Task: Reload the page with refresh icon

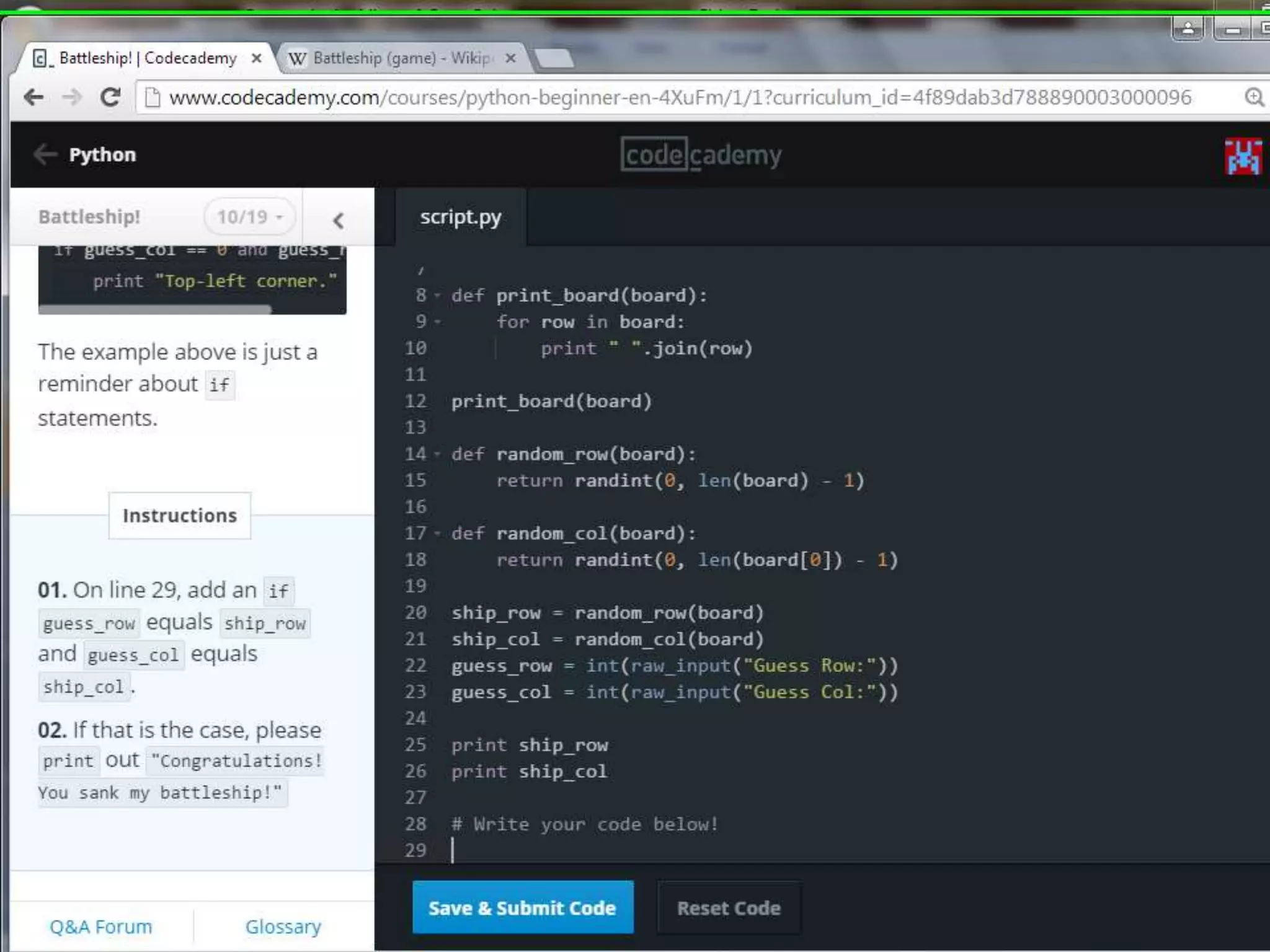Action: [x=110, y=97]
